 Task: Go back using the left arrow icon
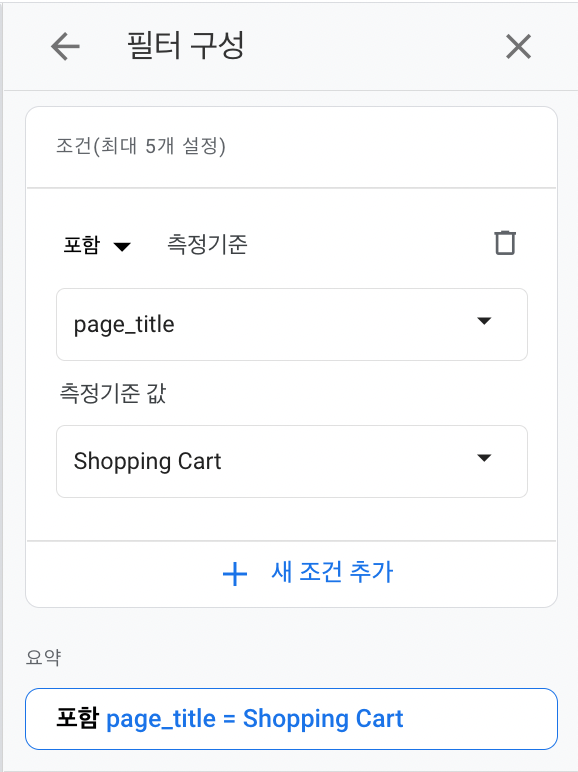(65, 47)
